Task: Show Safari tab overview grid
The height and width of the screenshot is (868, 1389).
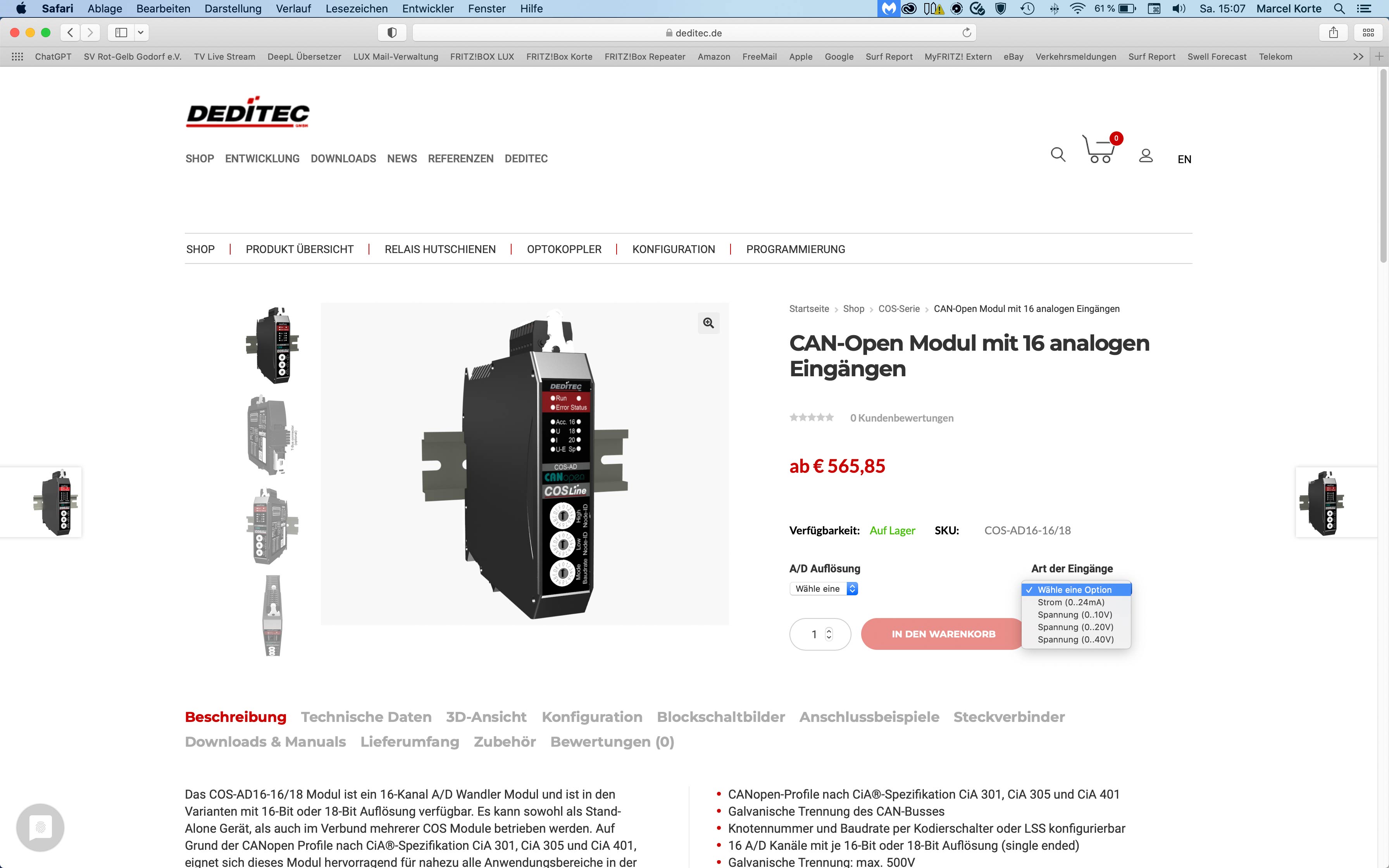Action: click(1368, 33)
